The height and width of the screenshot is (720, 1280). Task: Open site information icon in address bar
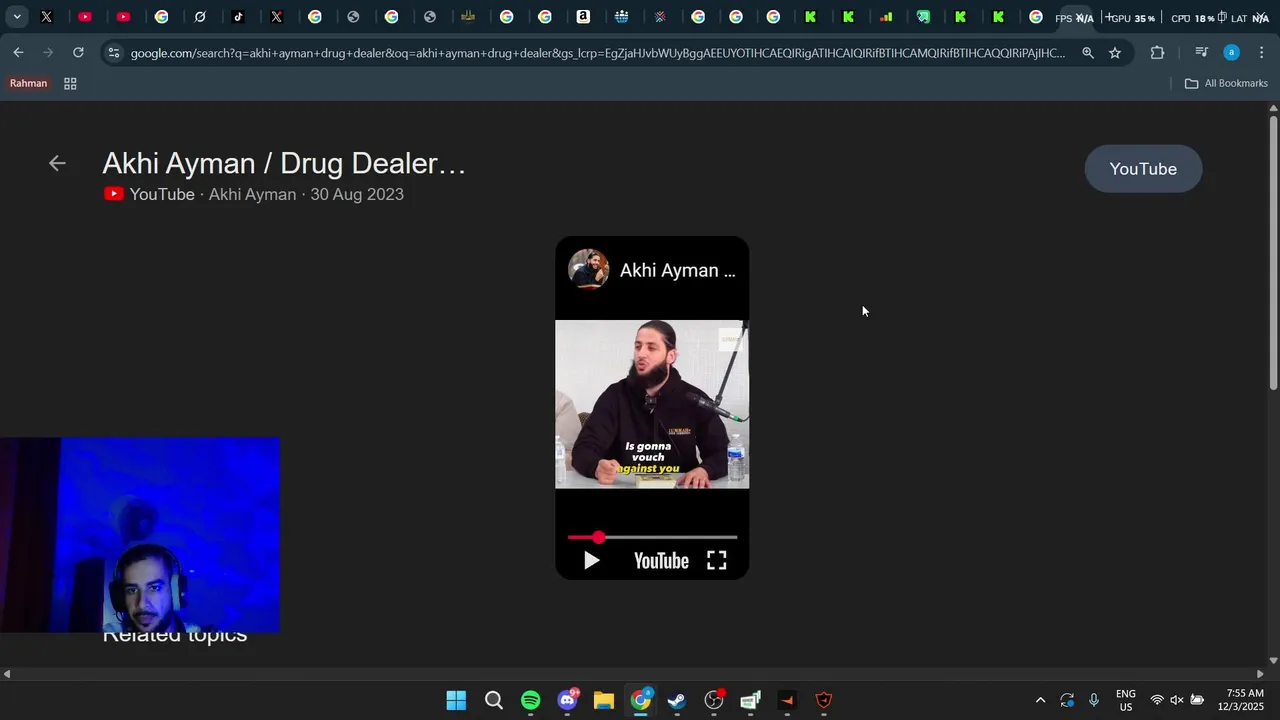click(113, 53)
